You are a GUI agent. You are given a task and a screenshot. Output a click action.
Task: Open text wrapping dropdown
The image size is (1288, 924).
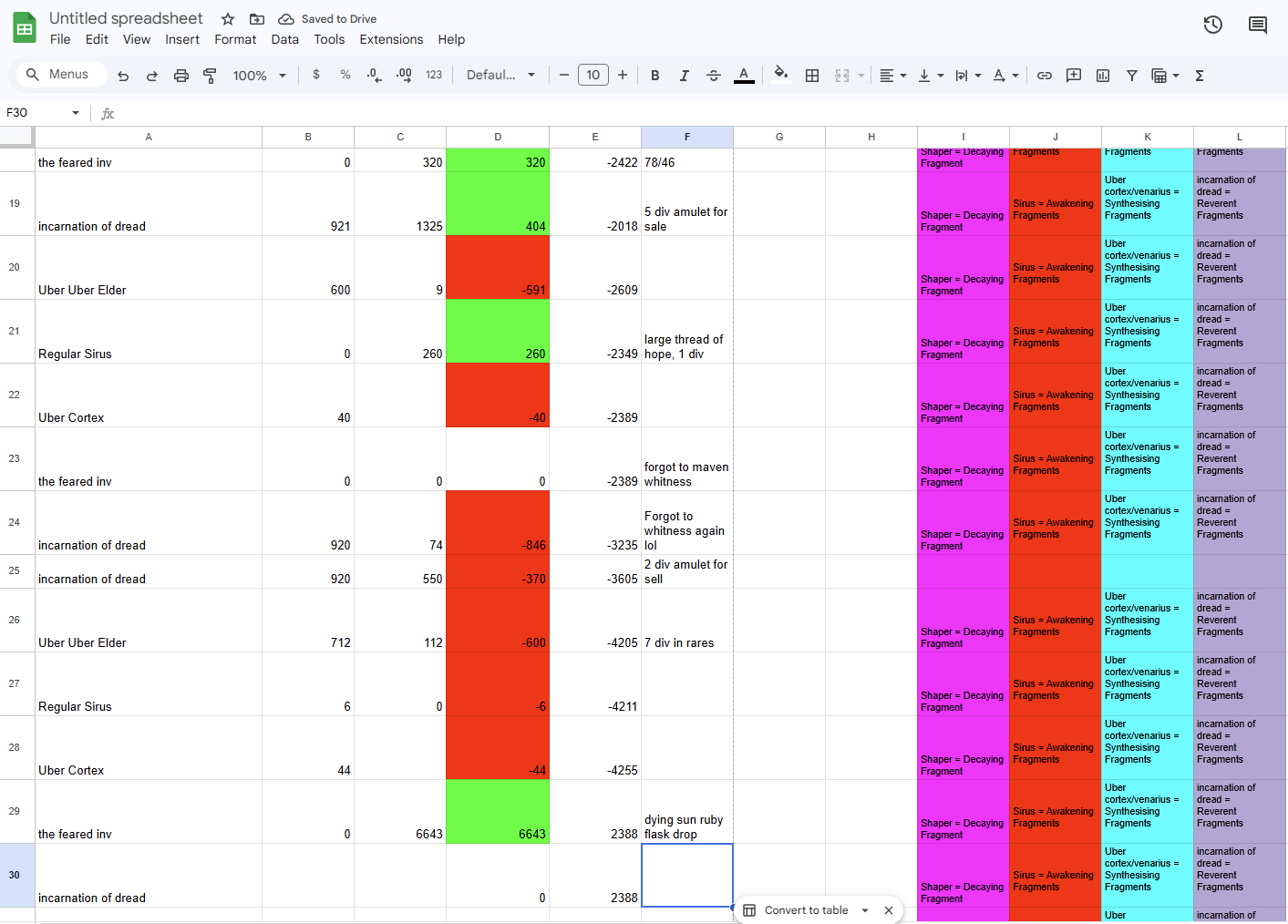click(968, 76)
